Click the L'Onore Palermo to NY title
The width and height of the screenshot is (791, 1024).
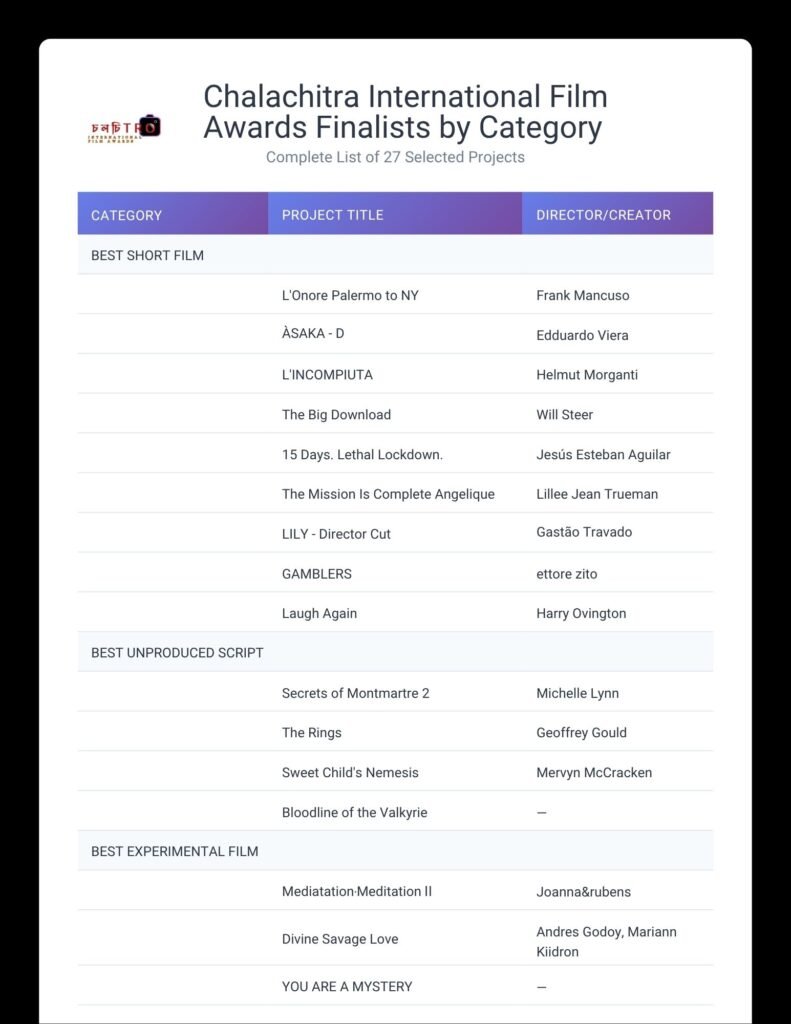pos(350,295)
